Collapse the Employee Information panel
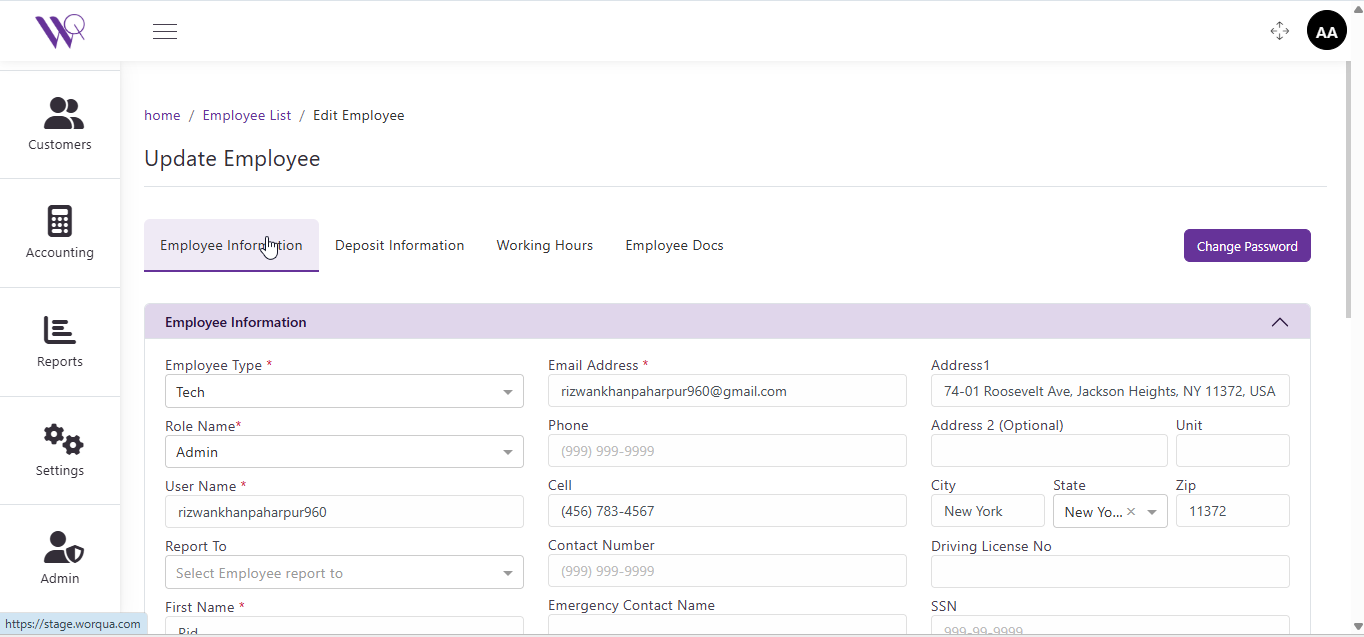This screenshot has height=637, width=1364. click(x=1279, y=322)
